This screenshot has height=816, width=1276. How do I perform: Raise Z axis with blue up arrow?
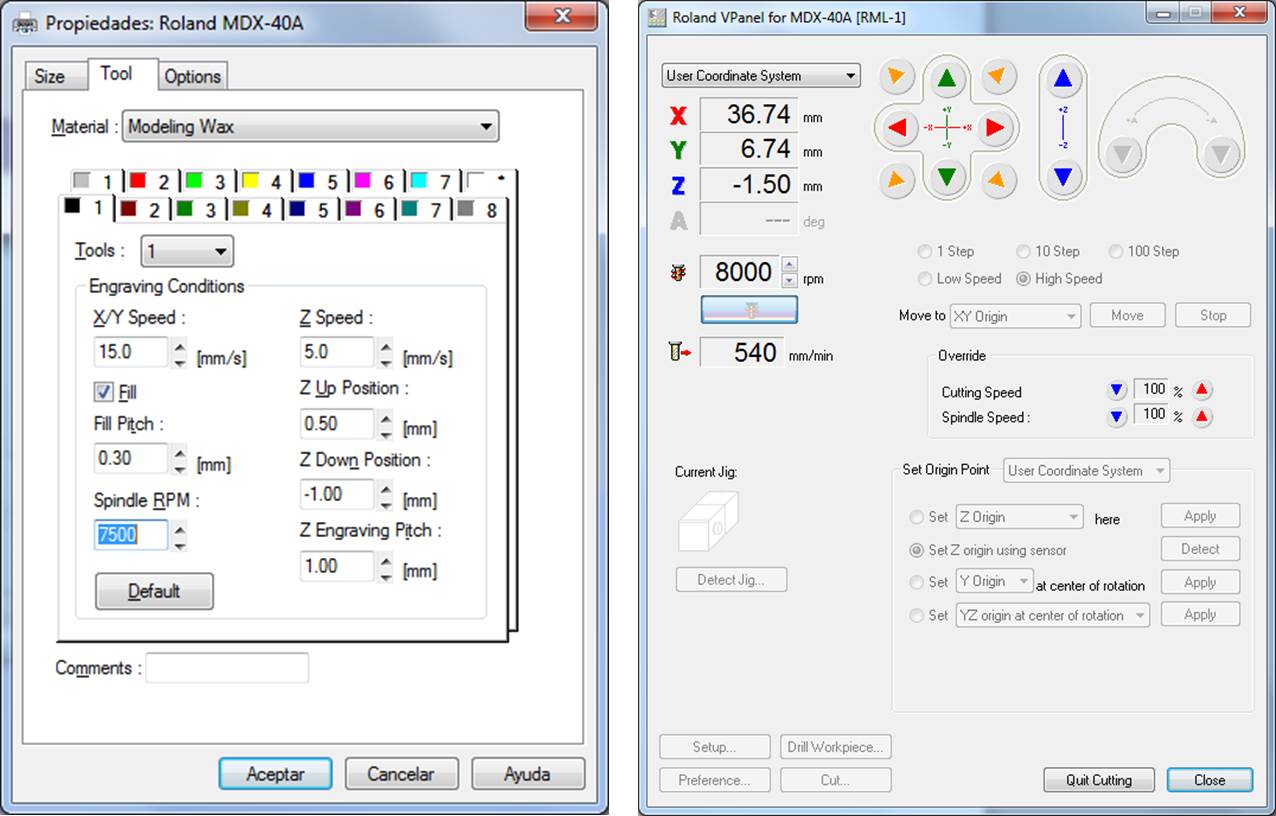tap(1063, 78)
